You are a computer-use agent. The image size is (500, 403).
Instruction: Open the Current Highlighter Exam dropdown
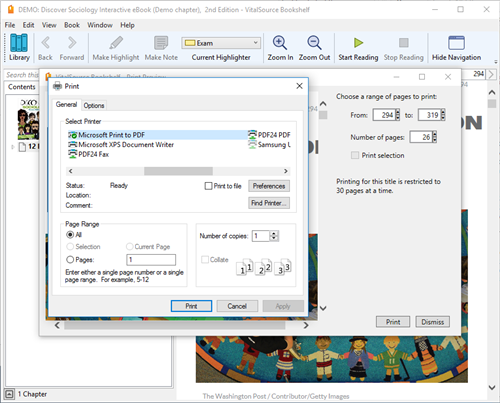pos(221,43)
